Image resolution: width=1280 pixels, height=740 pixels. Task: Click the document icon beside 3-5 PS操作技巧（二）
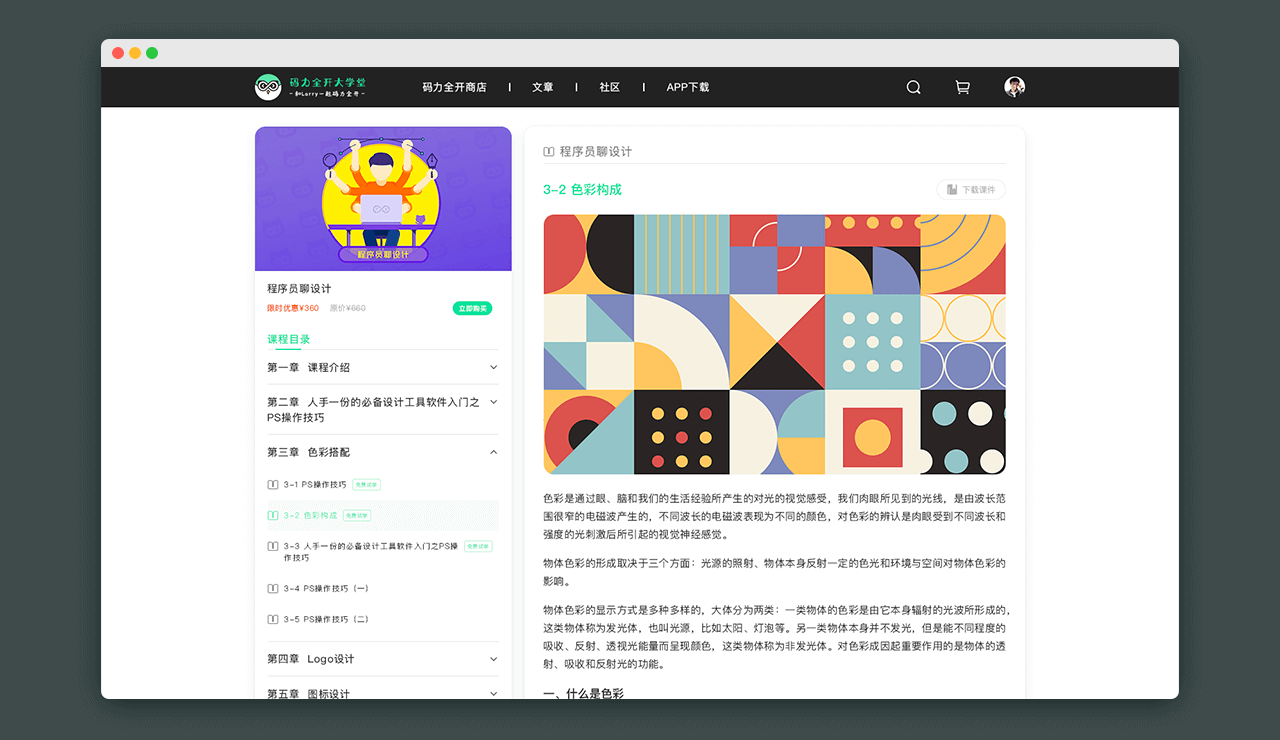(273, 620)
